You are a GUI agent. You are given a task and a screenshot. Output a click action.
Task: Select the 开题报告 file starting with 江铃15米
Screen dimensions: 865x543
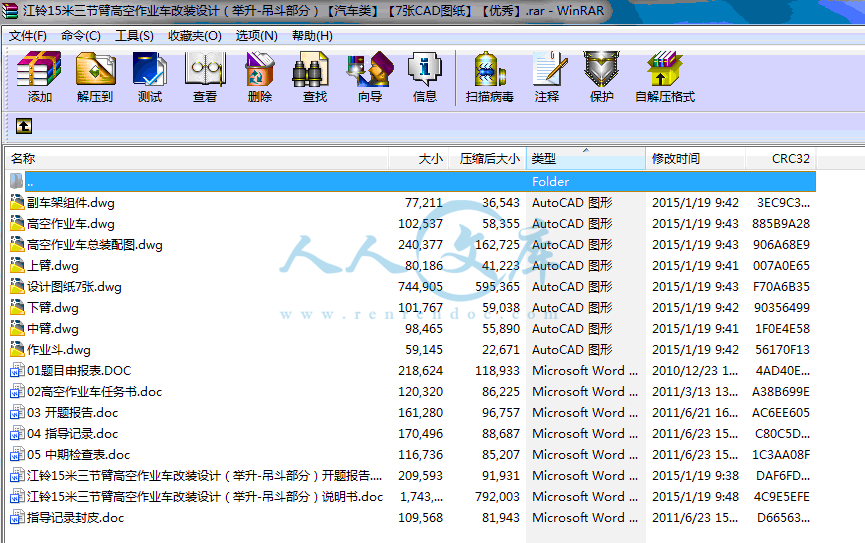pyautogui.click(x=204, y=475)
